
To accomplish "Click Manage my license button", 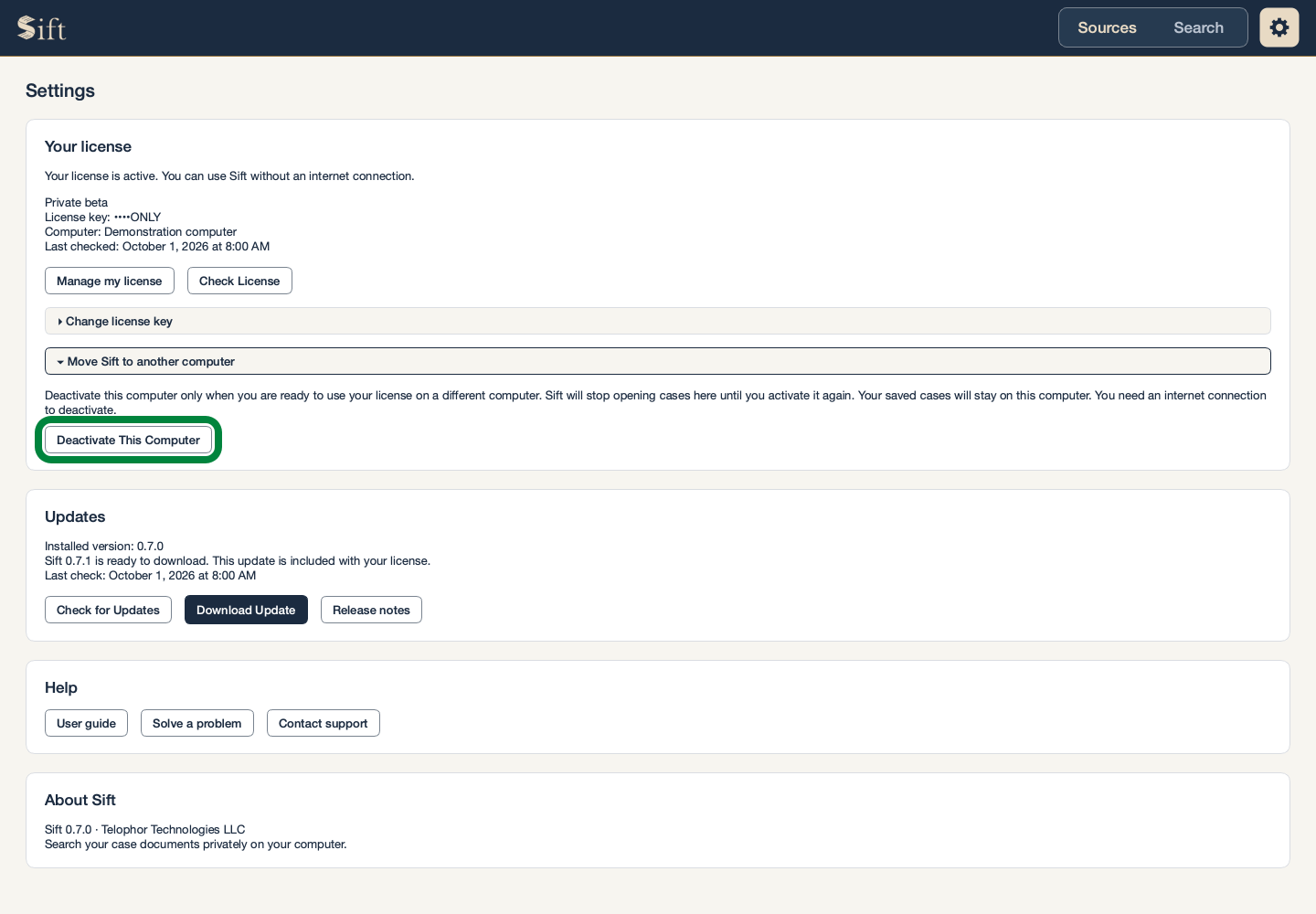I will pyautogui.click(x=110, y=281).
